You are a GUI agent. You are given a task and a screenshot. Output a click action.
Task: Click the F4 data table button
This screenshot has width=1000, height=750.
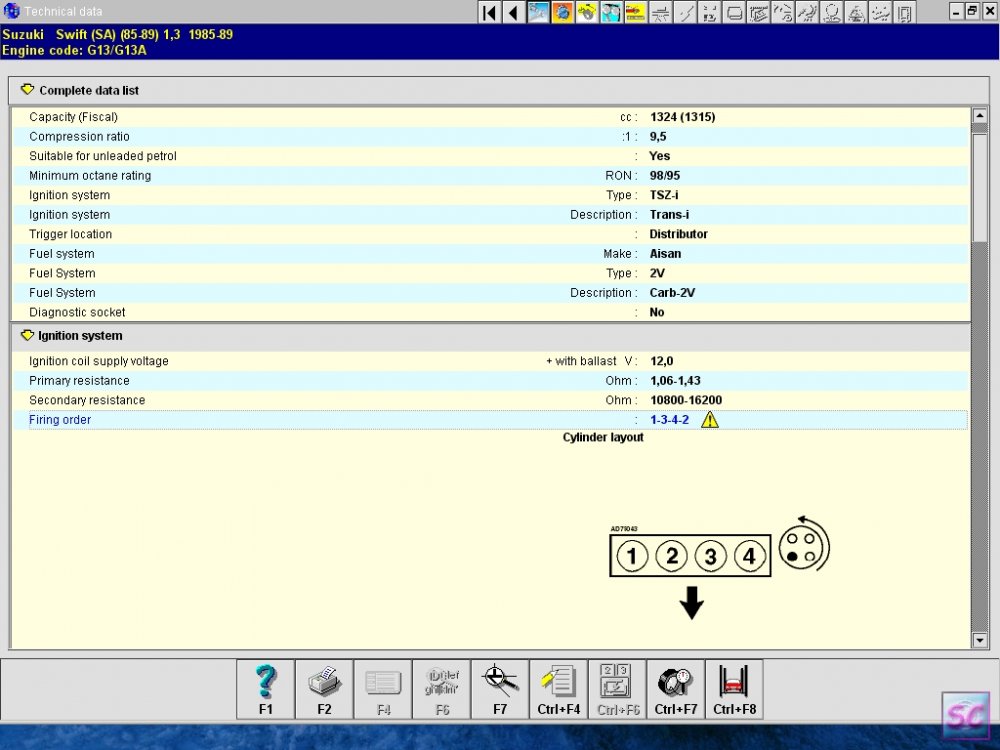click(383, 690)
